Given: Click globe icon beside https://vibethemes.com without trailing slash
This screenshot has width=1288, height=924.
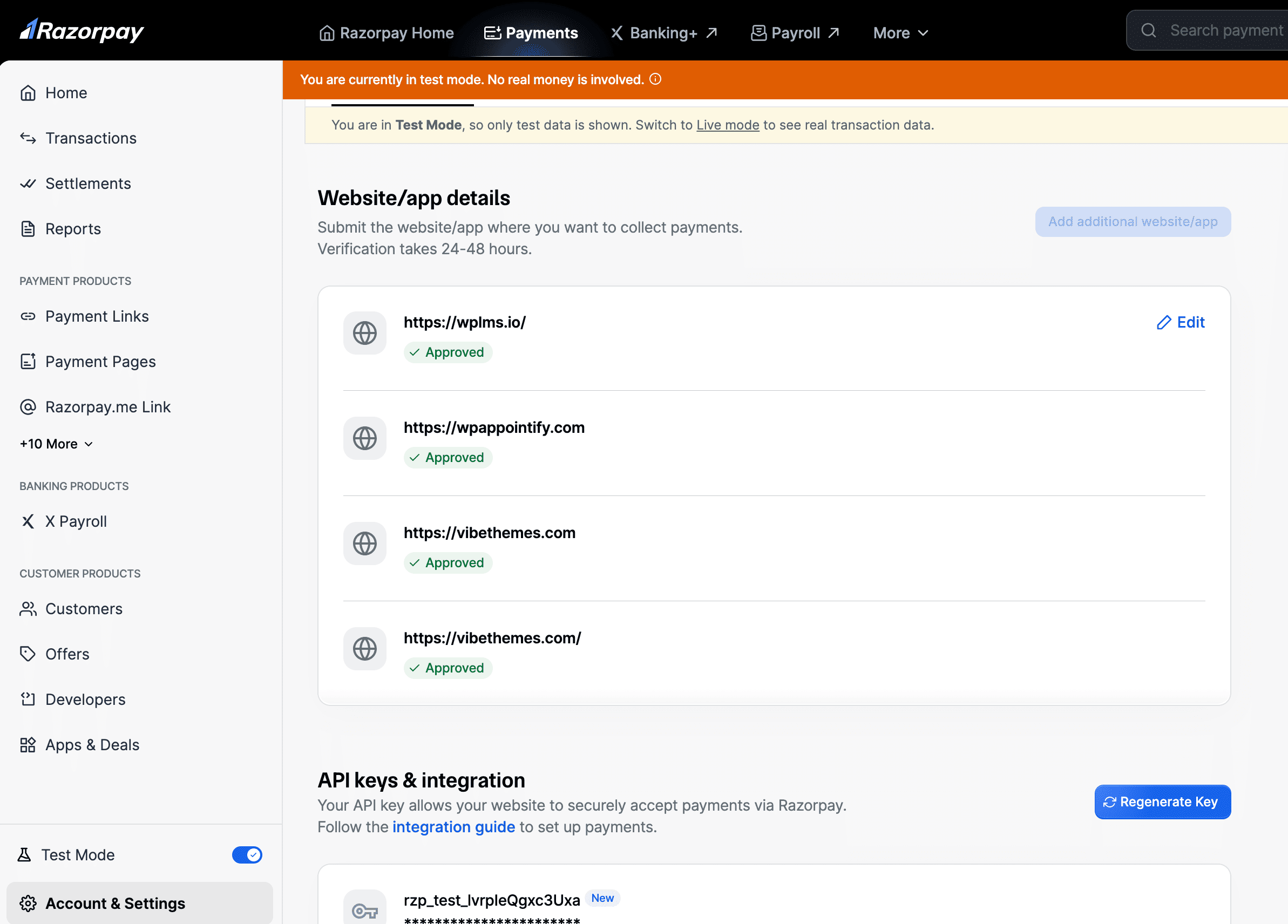Looking at the screenshot, I should tap(364, 543).
